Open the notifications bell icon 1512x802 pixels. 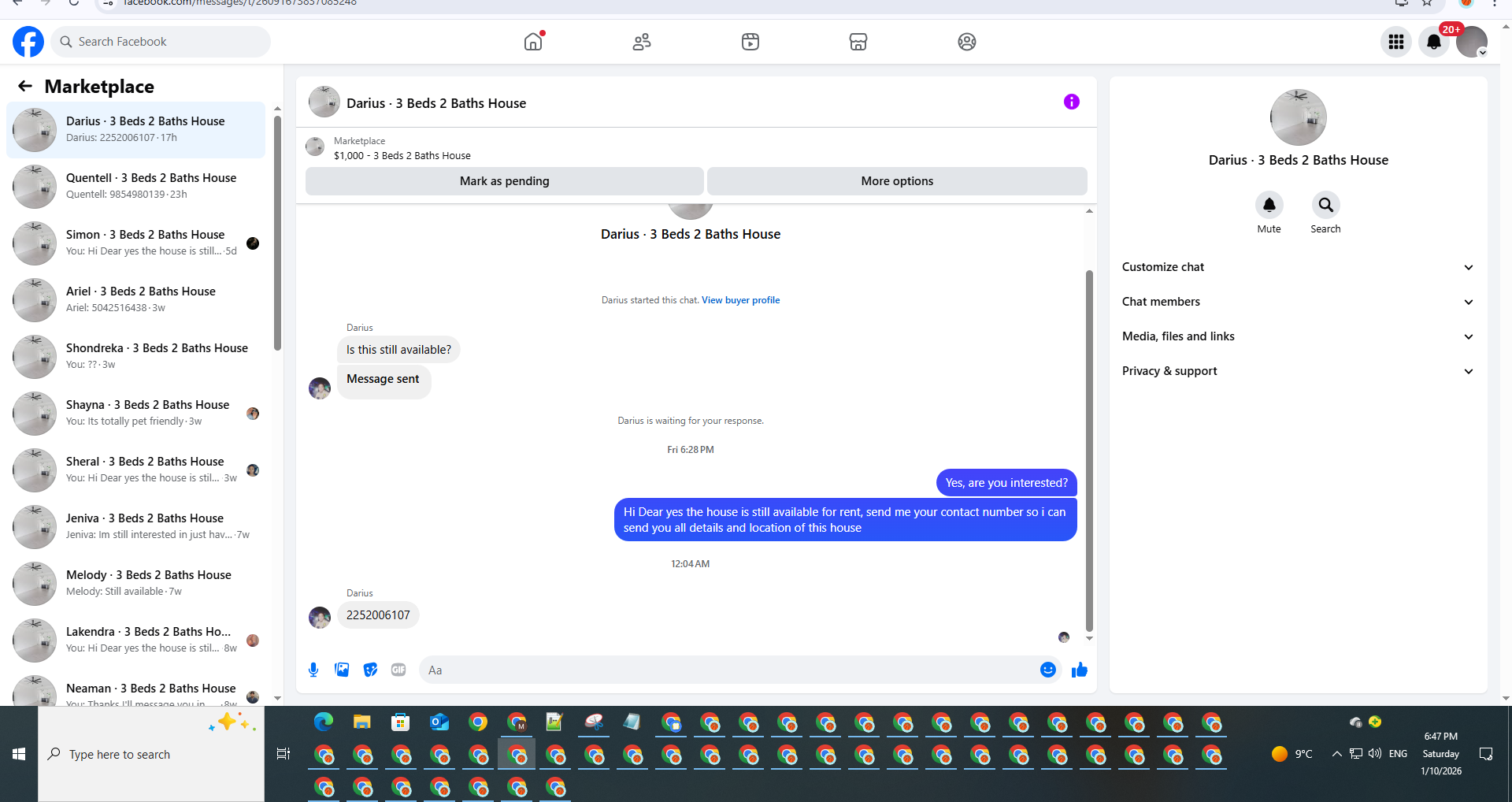[1434, 42]
